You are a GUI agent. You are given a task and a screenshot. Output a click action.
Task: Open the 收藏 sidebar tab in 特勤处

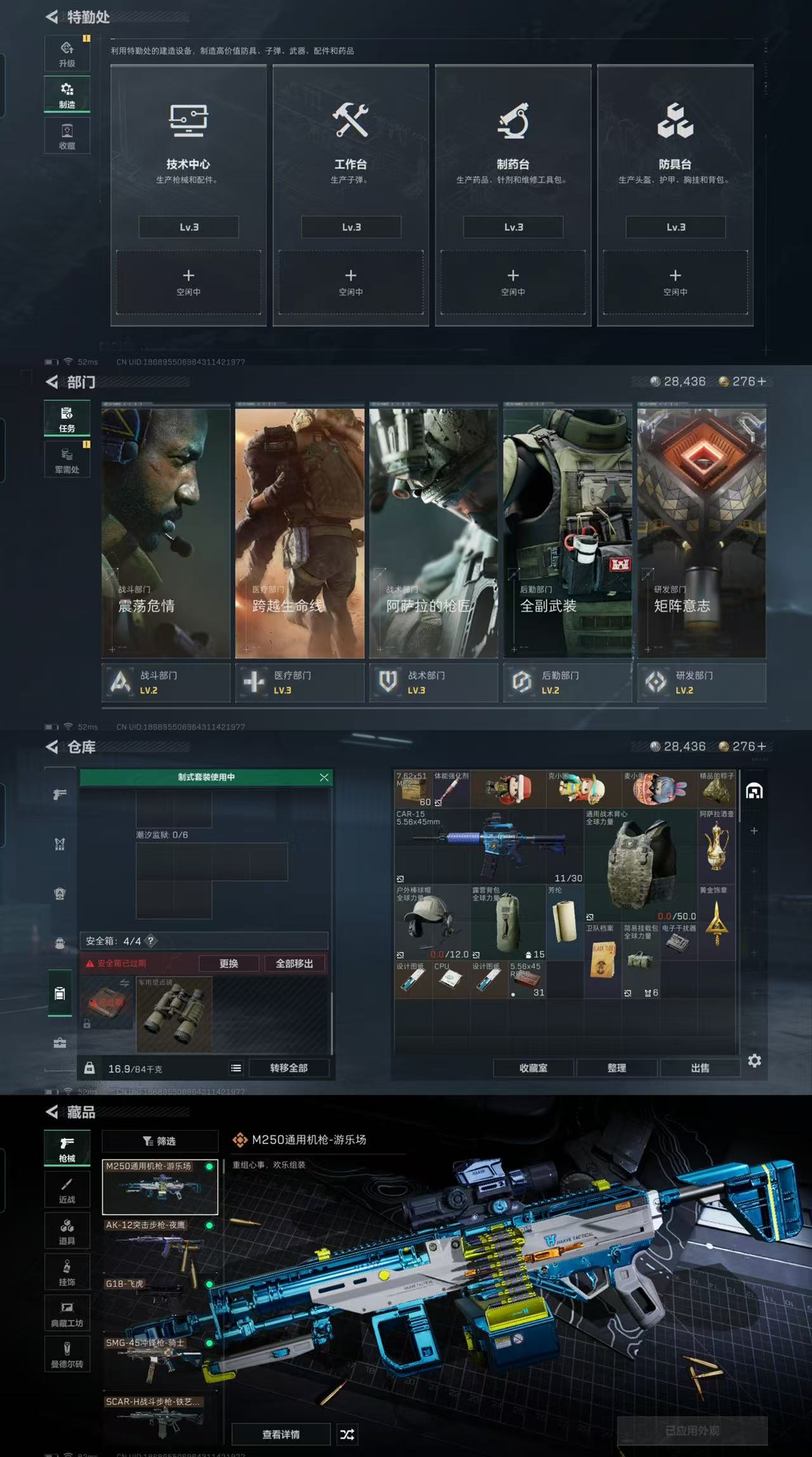[x=67, y=136]
